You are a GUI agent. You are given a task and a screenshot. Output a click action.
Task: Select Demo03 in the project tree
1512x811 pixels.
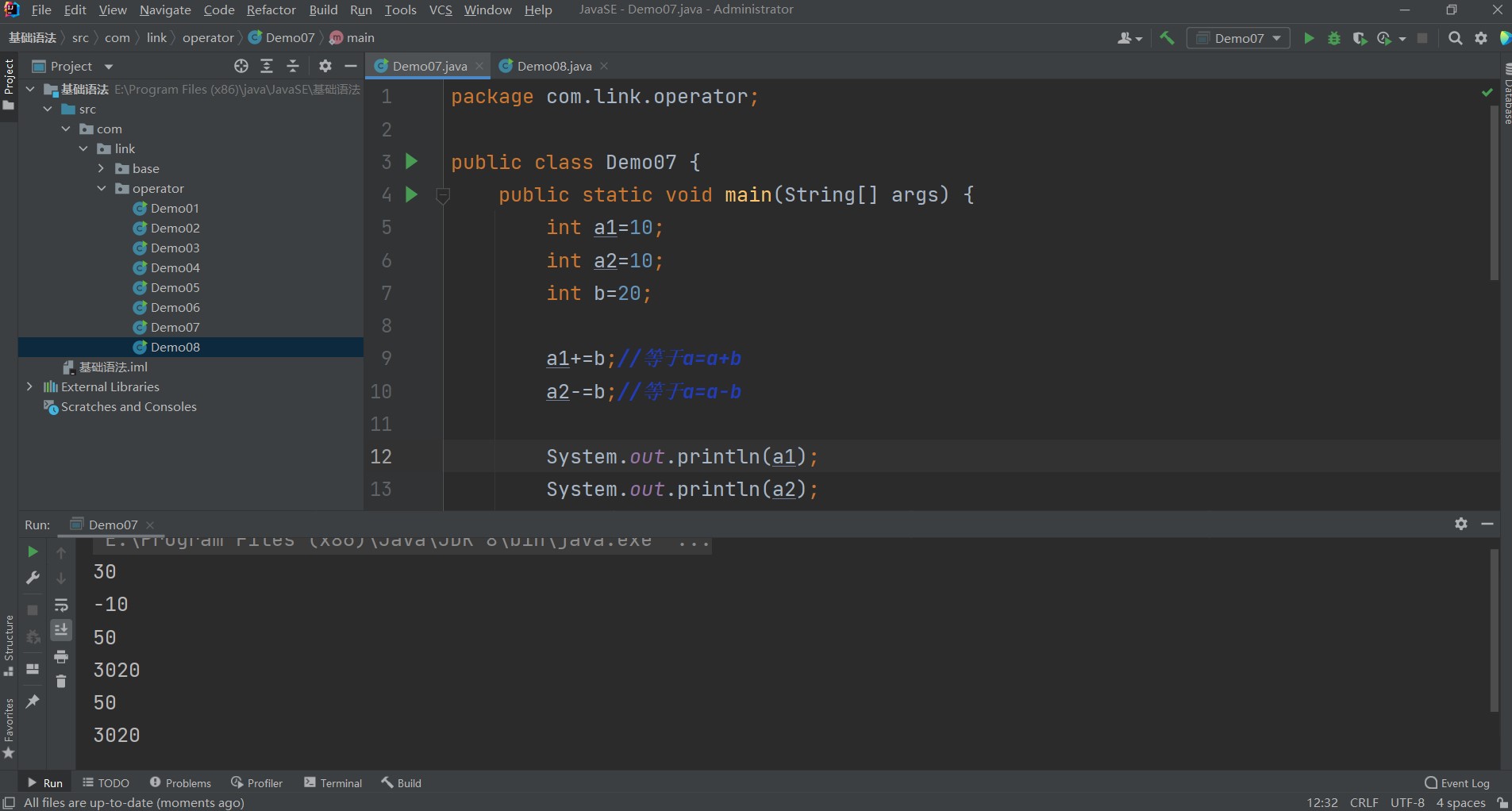(x=175, y=248)
